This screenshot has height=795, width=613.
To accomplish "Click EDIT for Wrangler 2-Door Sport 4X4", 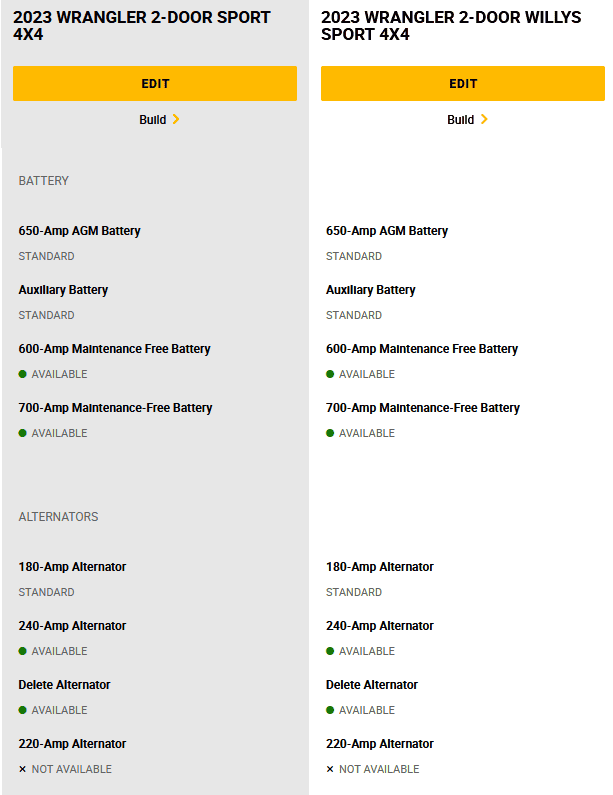I will pos(155,83).
